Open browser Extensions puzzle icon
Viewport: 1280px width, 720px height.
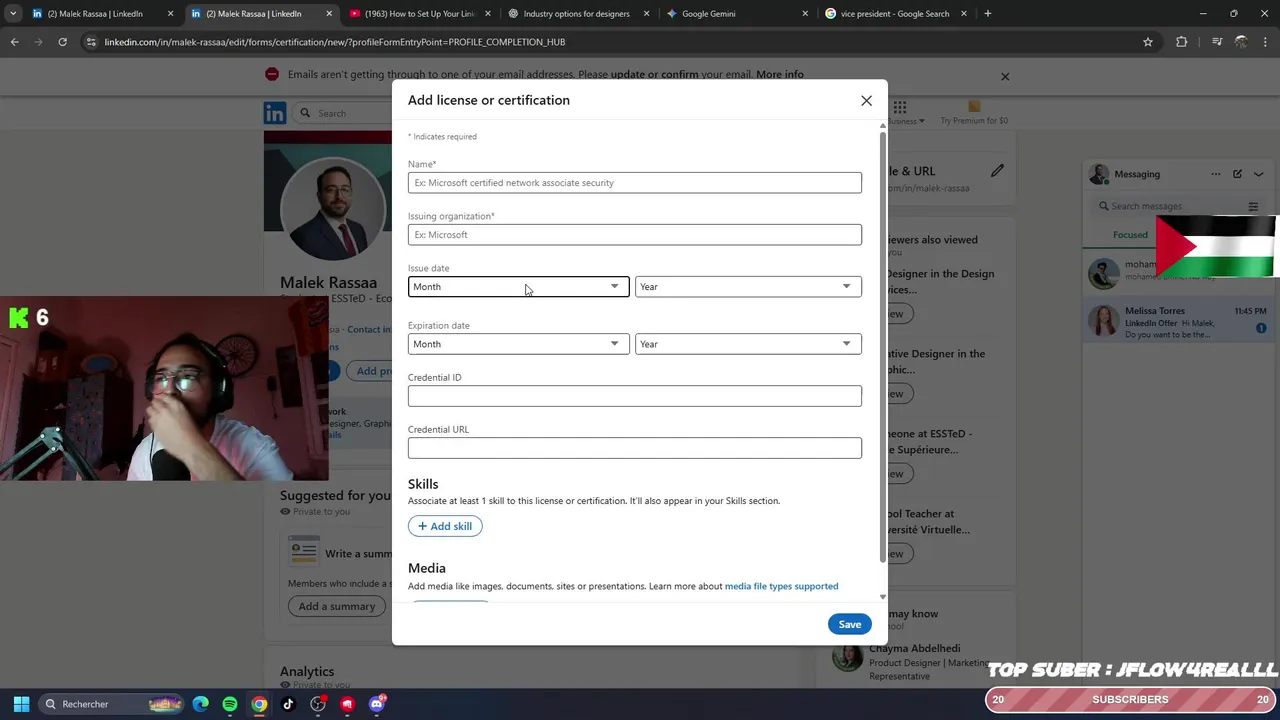click(x=1181, y=42)
